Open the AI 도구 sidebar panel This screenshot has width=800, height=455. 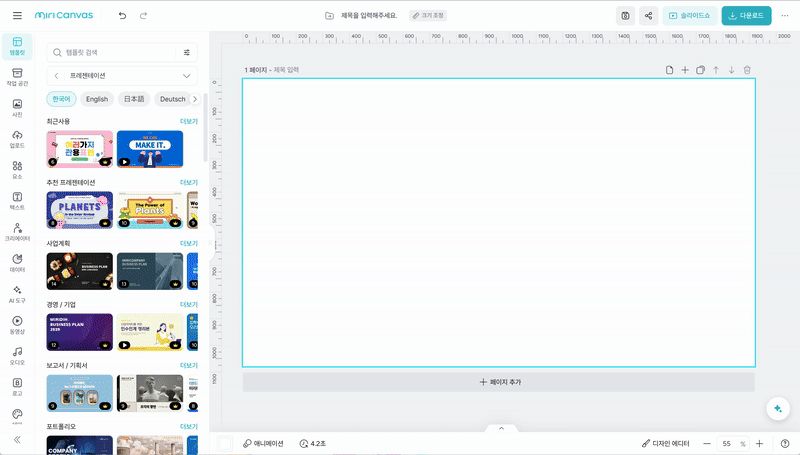pos(17,292)
